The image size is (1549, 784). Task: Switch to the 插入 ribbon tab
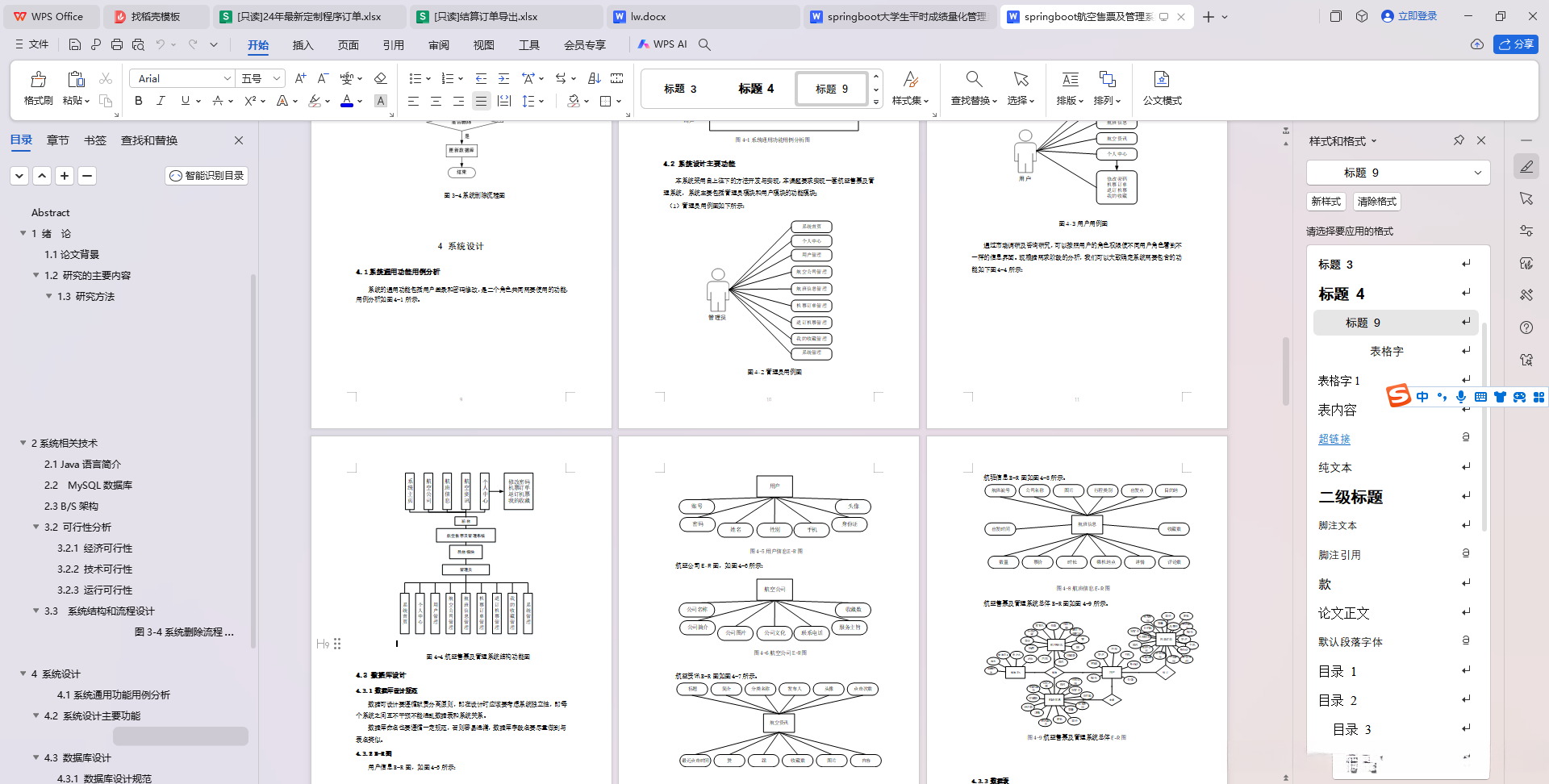(x=303, y=46)
